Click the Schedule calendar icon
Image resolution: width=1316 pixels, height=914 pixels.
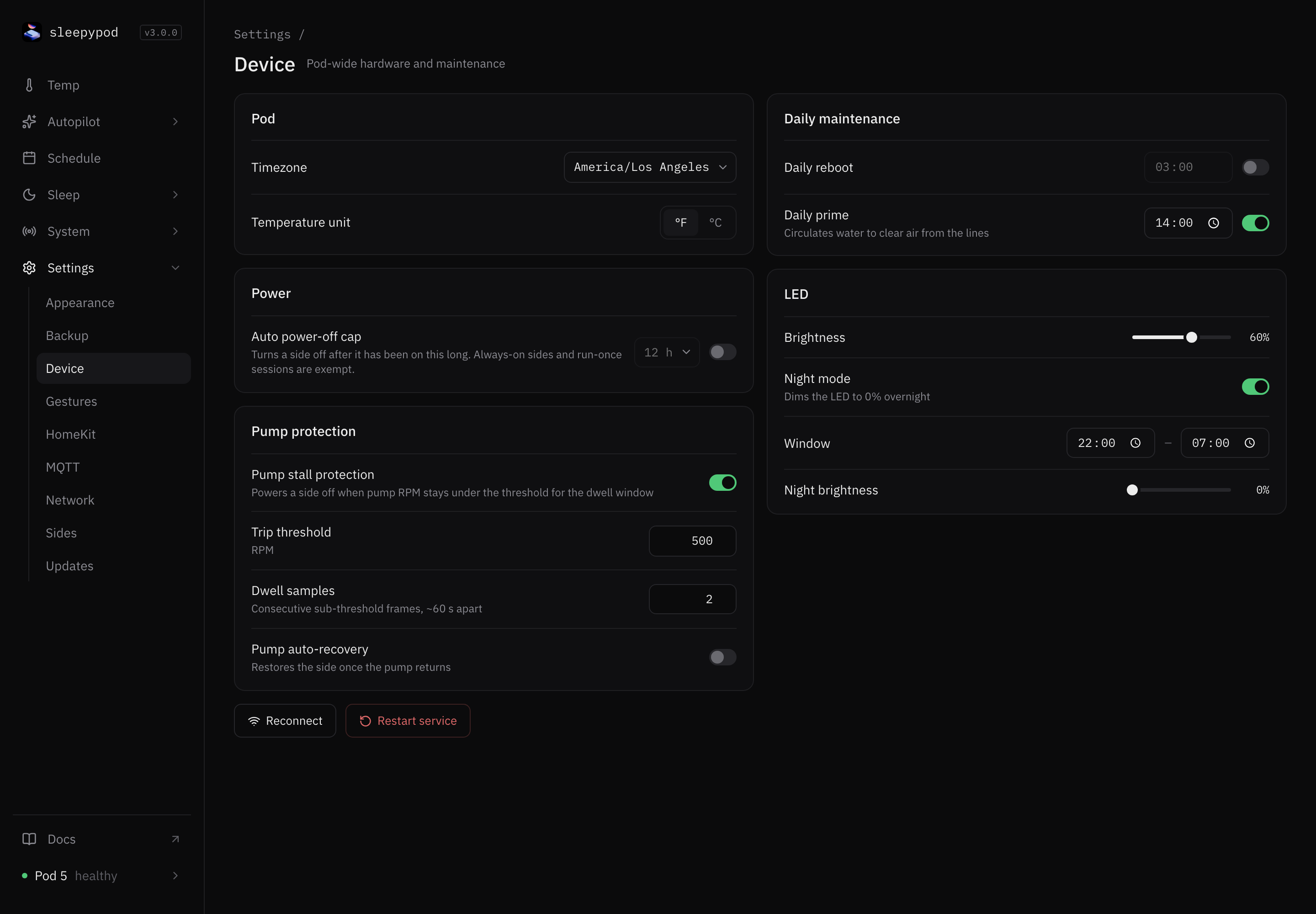(29, 158)
